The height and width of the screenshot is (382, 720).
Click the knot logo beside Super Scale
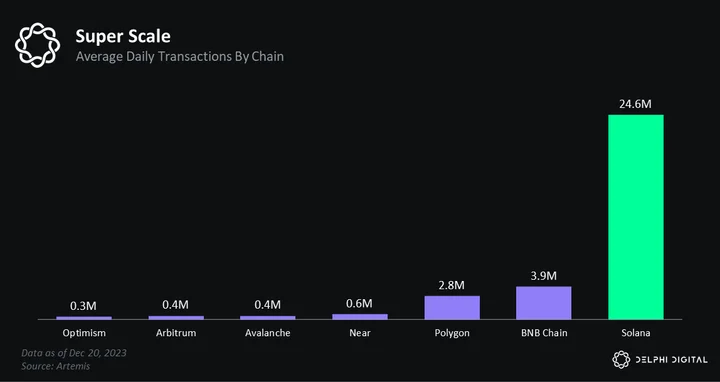coord(38,45)
